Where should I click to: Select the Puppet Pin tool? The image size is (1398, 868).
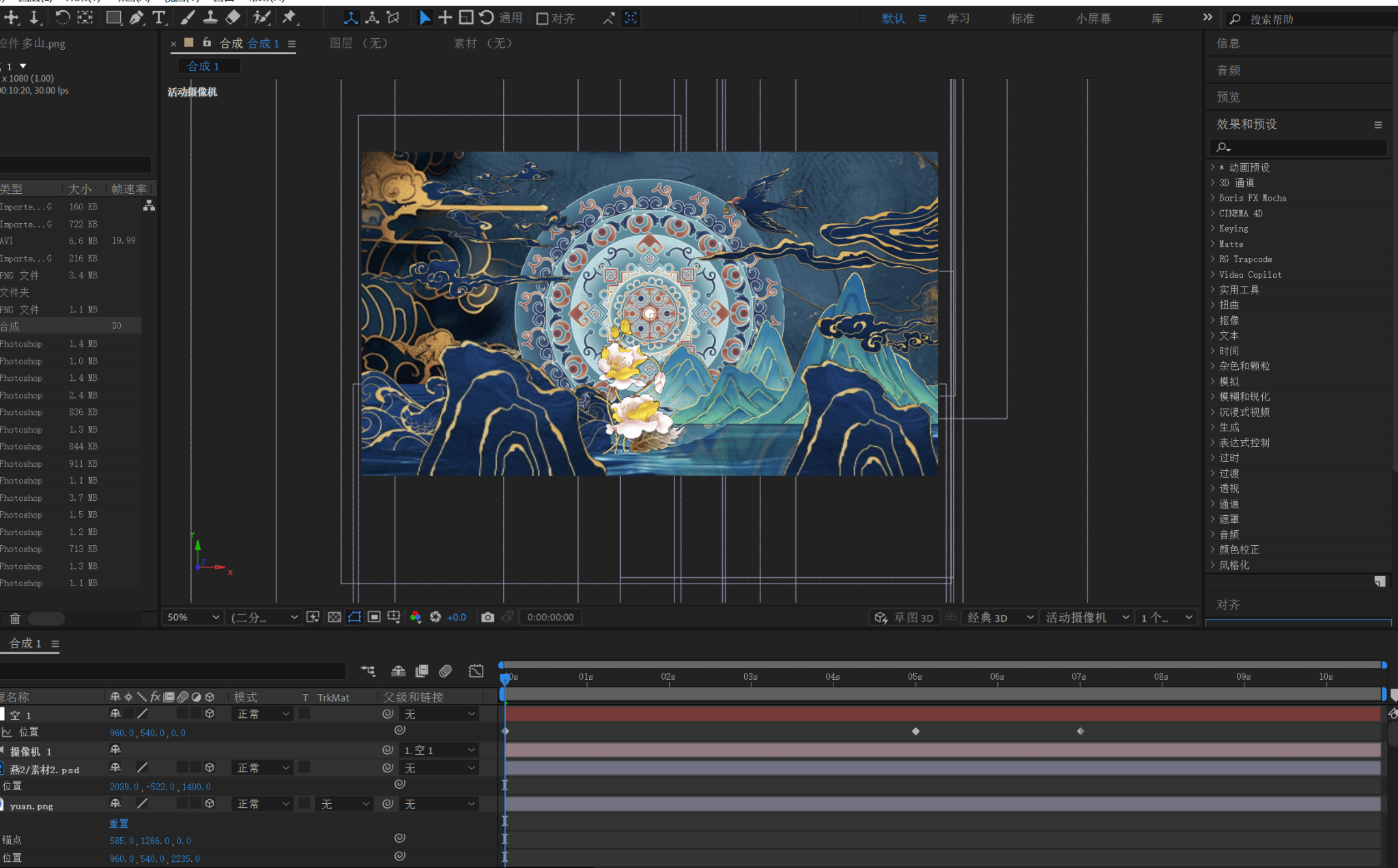(289, 18)
